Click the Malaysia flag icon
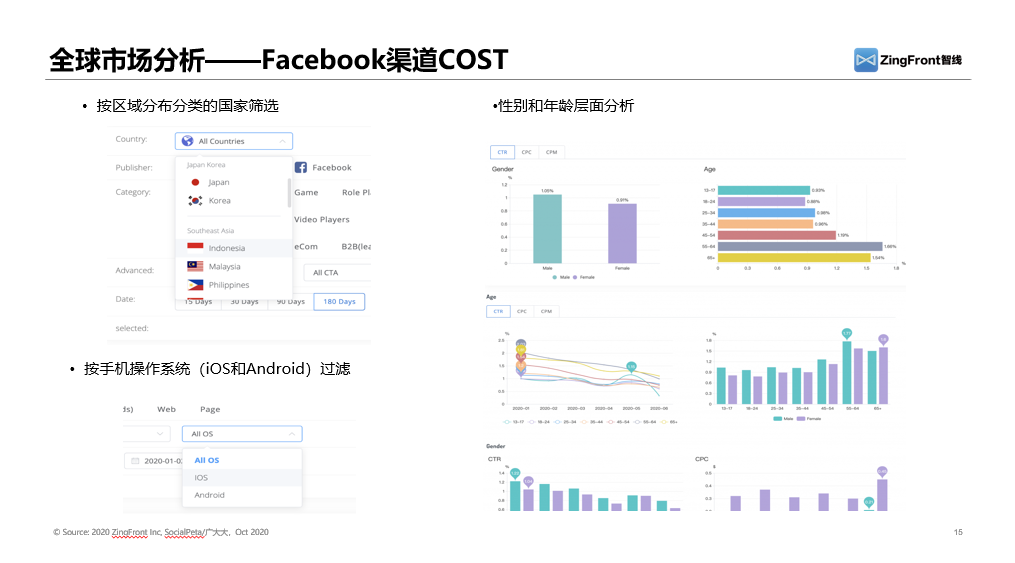Viewport: 1015px width, 563px height. (x=195, y=267)
